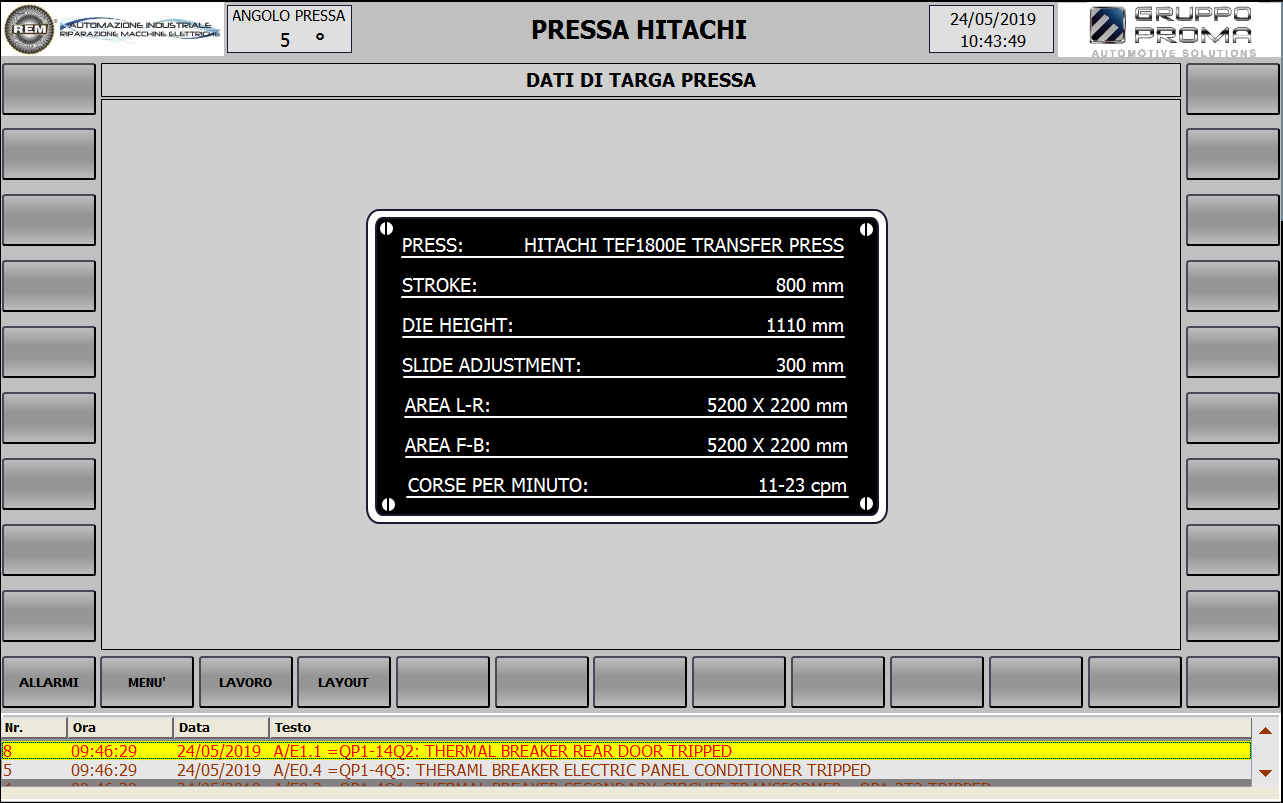
Task: Click the HITACHI TEF1800E TRANSFER PRESS value
Action: pyautogui.click(x=684, y=245)
